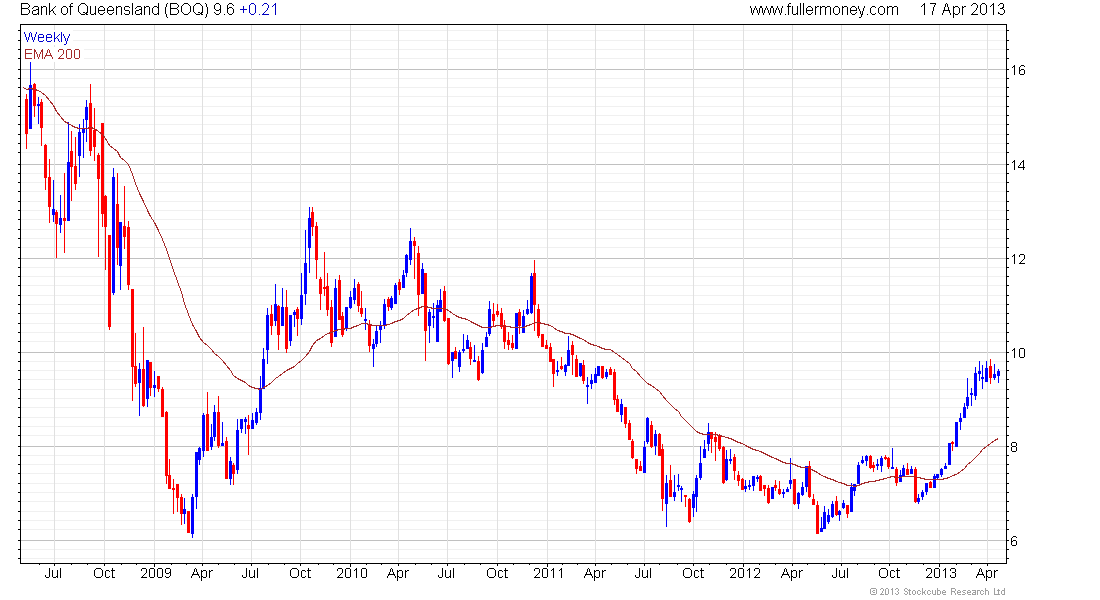Click the 'Oct' label just before 2013

890,573
